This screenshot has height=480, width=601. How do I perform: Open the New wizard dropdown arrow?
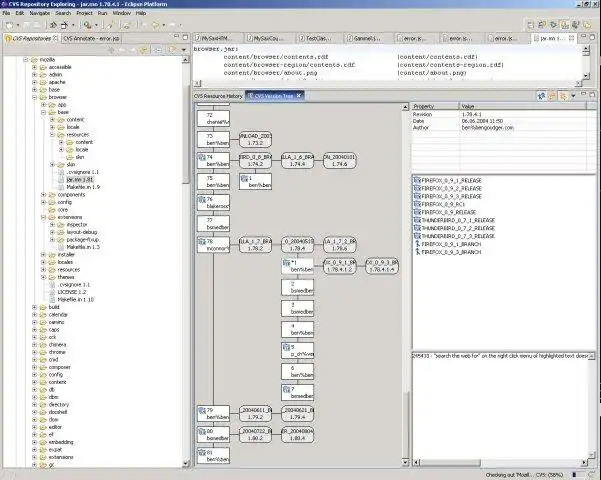click(x=18, y=25)
